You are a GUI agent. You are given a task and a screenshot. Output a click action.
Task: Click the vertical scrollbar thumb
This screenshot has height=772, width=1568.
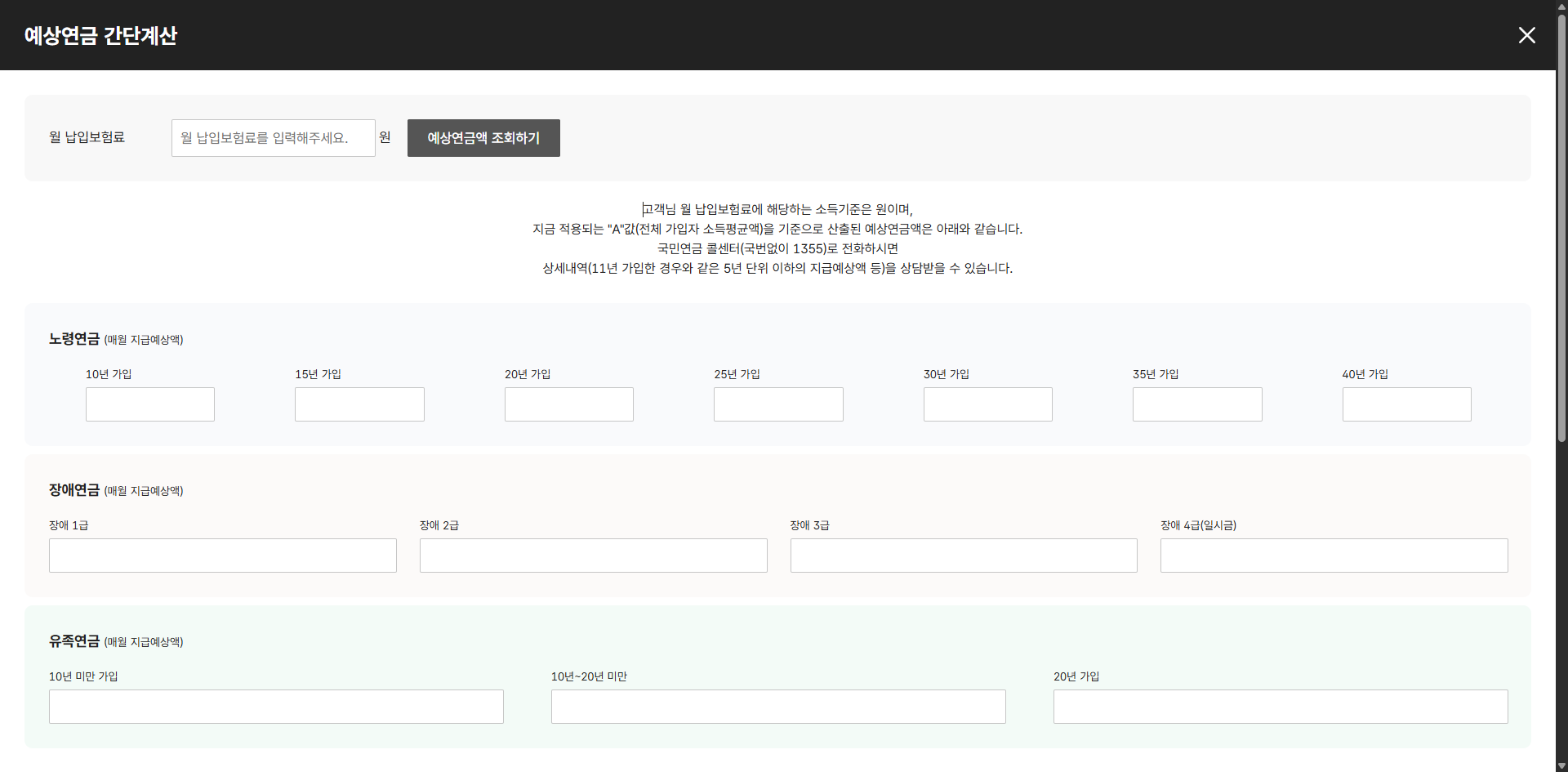click(x=1561, y=229)
